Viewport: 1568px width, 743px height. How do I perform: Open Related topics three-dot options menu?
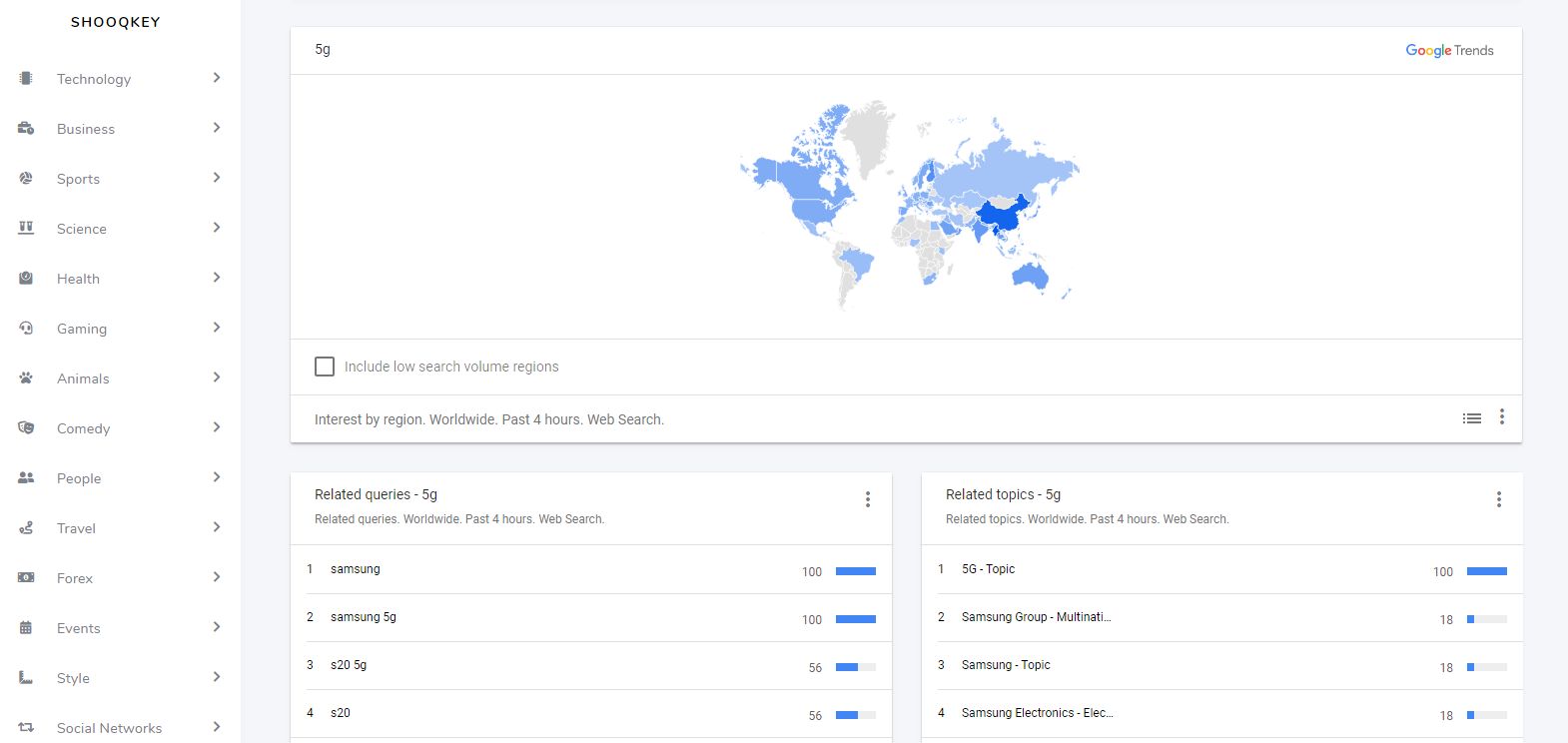(x=1499, y=499)
